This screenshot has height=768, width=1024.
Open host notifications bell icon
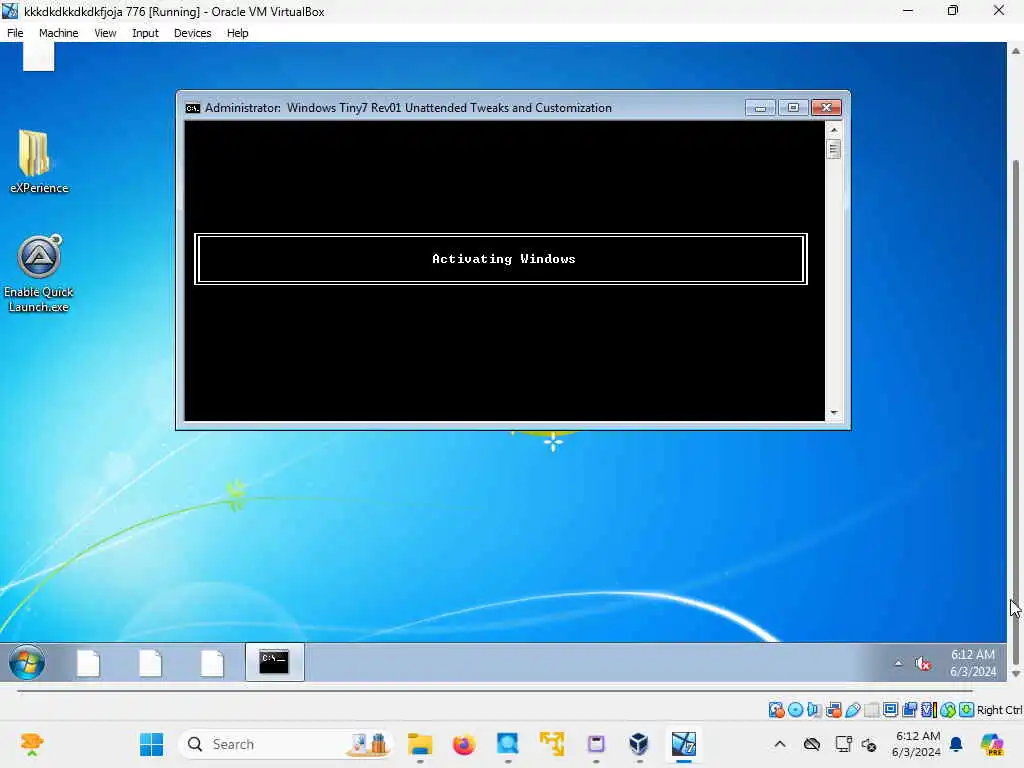pyautogui.click(x=956, y=744)
